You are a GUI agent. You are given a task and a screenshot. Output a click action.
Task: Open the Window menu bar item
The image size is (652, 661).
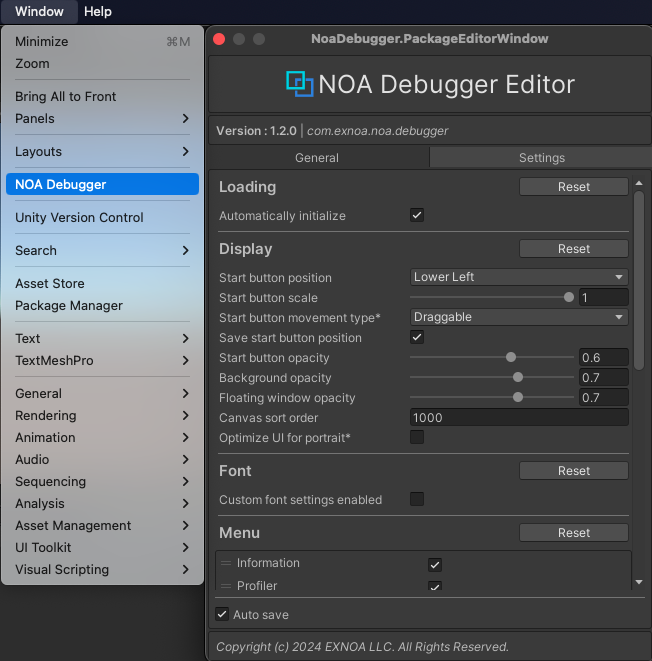39,11
